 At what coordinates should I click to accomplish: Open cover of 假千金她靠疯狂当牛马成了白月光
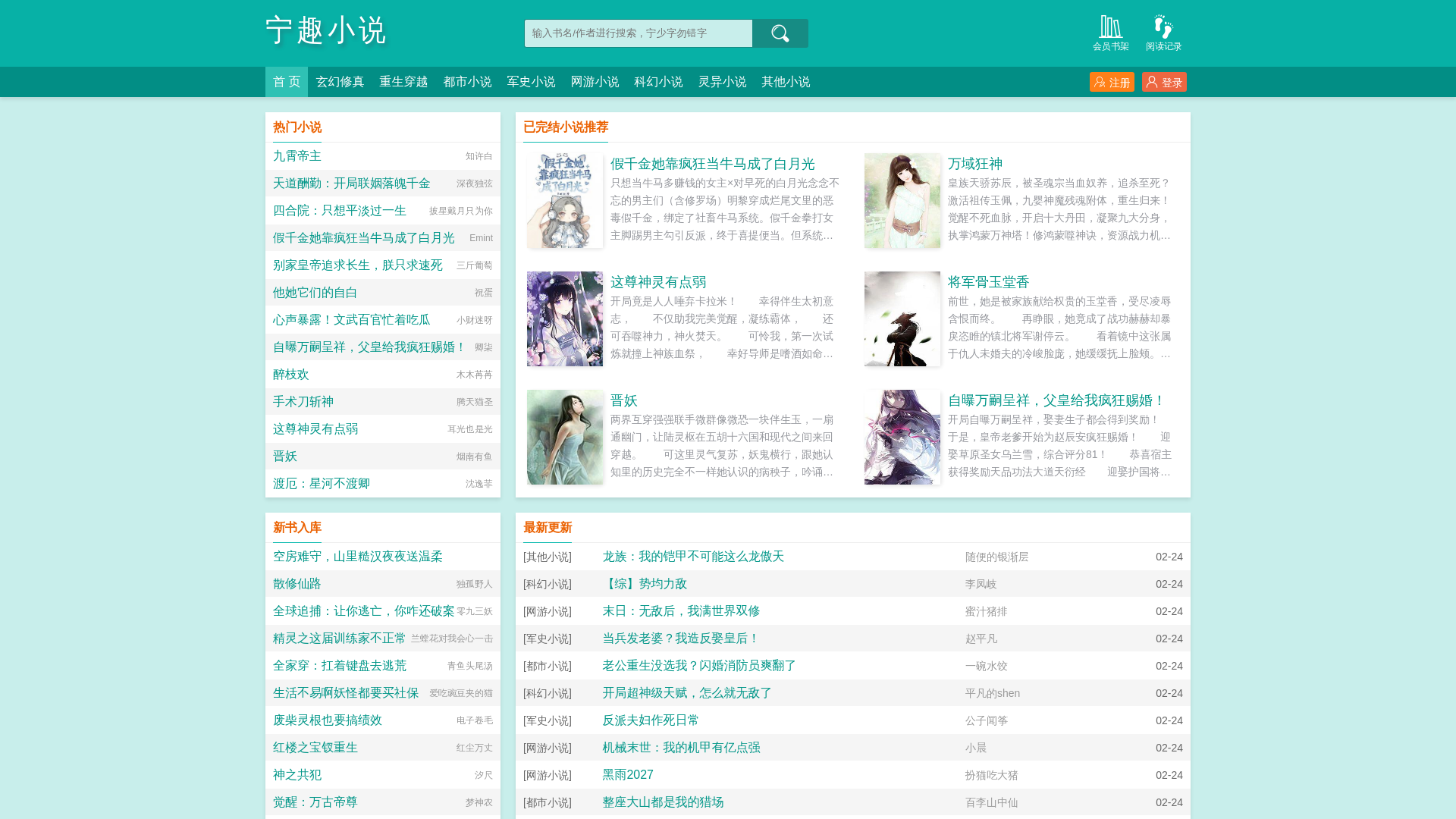click(x=565, y=201)
